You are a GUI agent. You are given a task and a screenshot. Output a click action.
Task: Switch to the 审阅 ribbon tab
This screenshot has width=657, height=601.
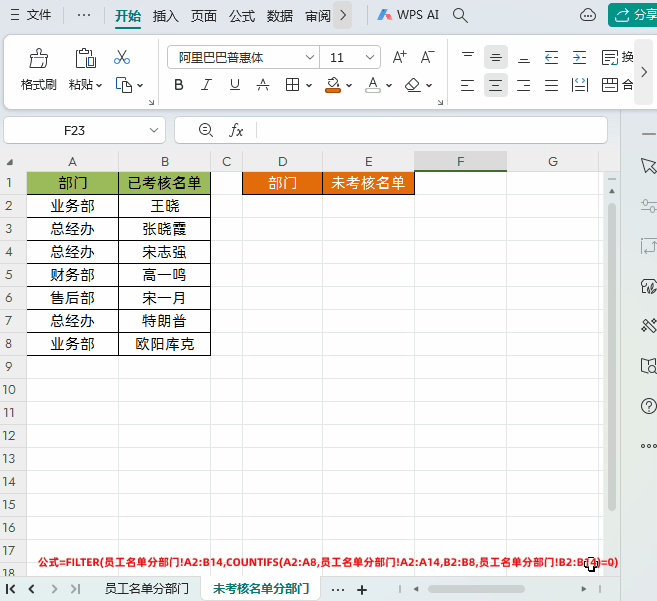318,16
